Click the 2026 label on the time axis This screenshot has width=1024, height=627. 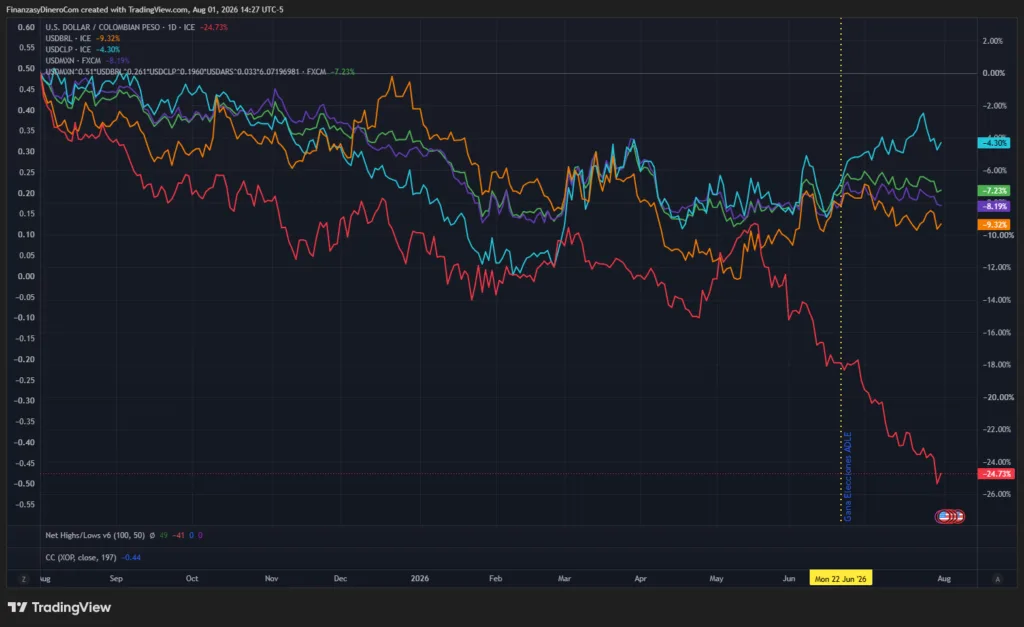point(420,579)
